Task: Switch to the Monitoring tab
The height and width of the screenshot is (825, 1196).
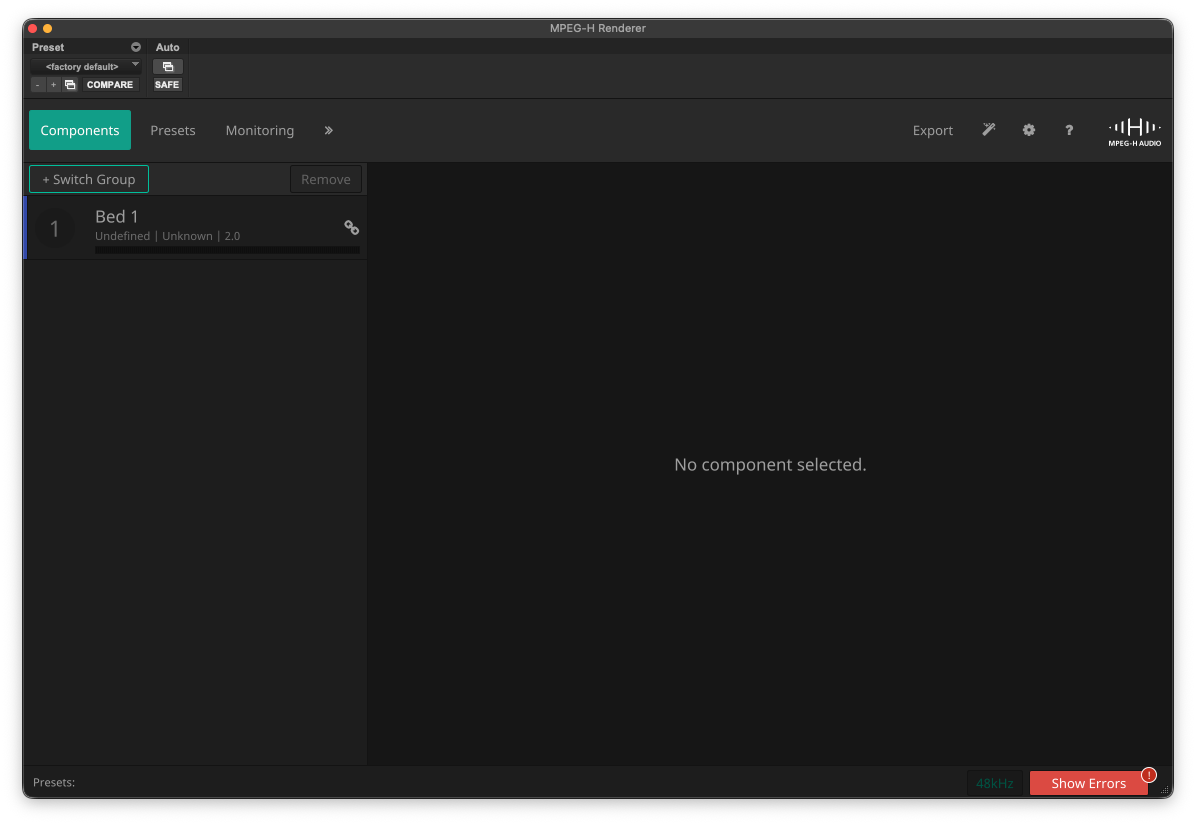Action: [259, 130]
